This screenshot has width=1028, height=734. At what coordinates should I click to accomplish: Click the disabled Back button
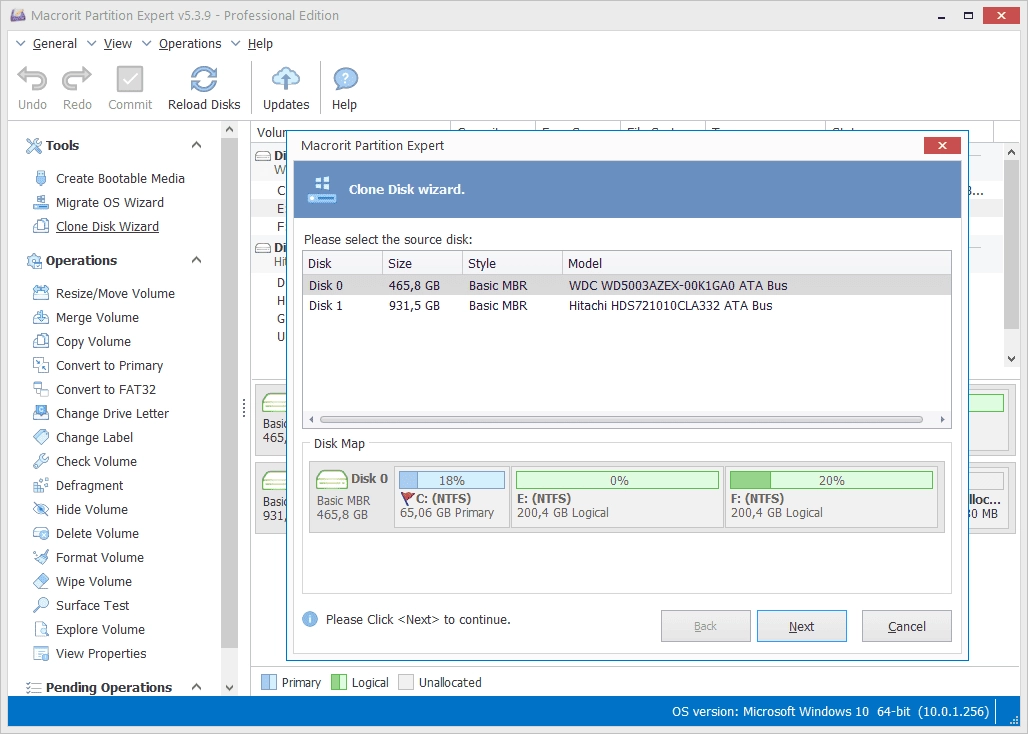pos(705,626)
